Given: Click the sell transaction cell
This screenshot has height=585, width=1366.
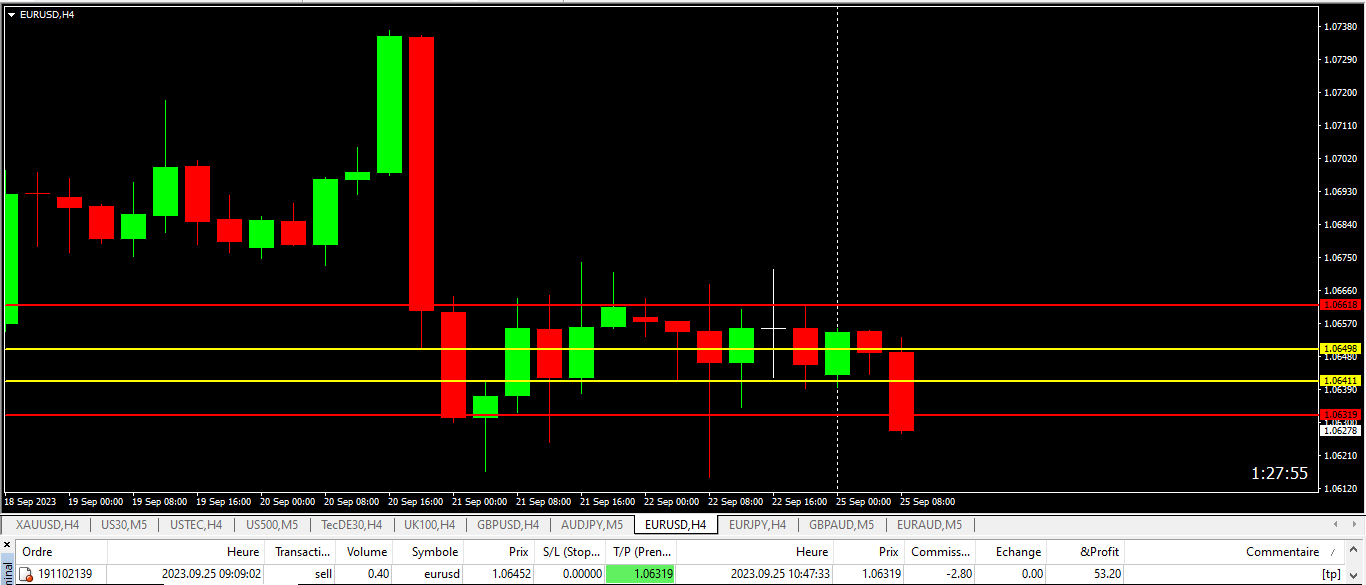Looking at the screenshot, I should [323, 574].
